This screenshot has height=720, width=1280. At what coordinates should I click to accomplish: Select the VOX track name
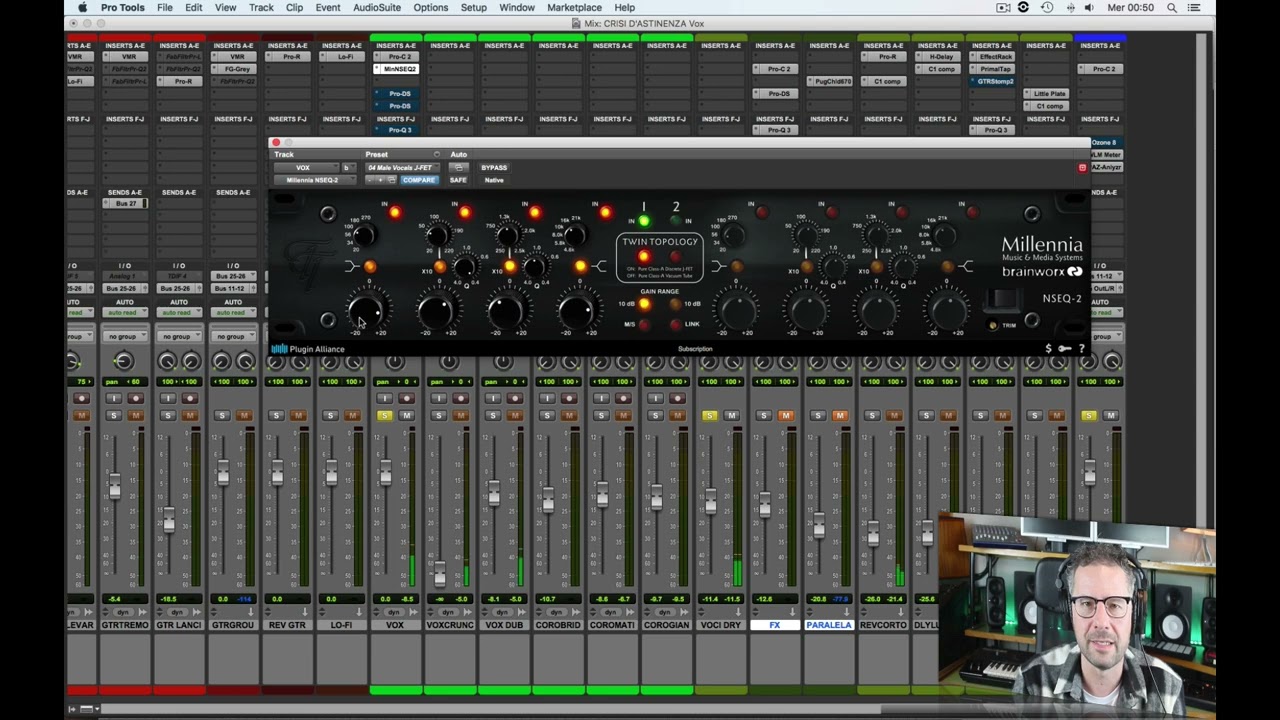click(x=395, y=625)
